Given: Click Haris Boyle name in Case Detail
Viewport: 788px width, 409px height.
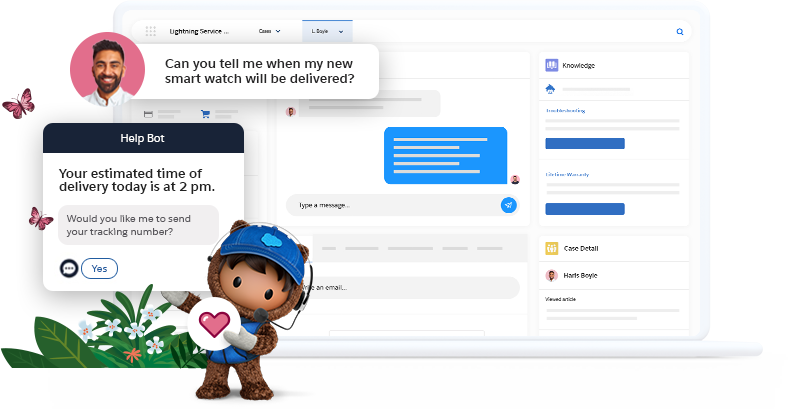Looking at the screenshot, I should (x=580, y=275).
